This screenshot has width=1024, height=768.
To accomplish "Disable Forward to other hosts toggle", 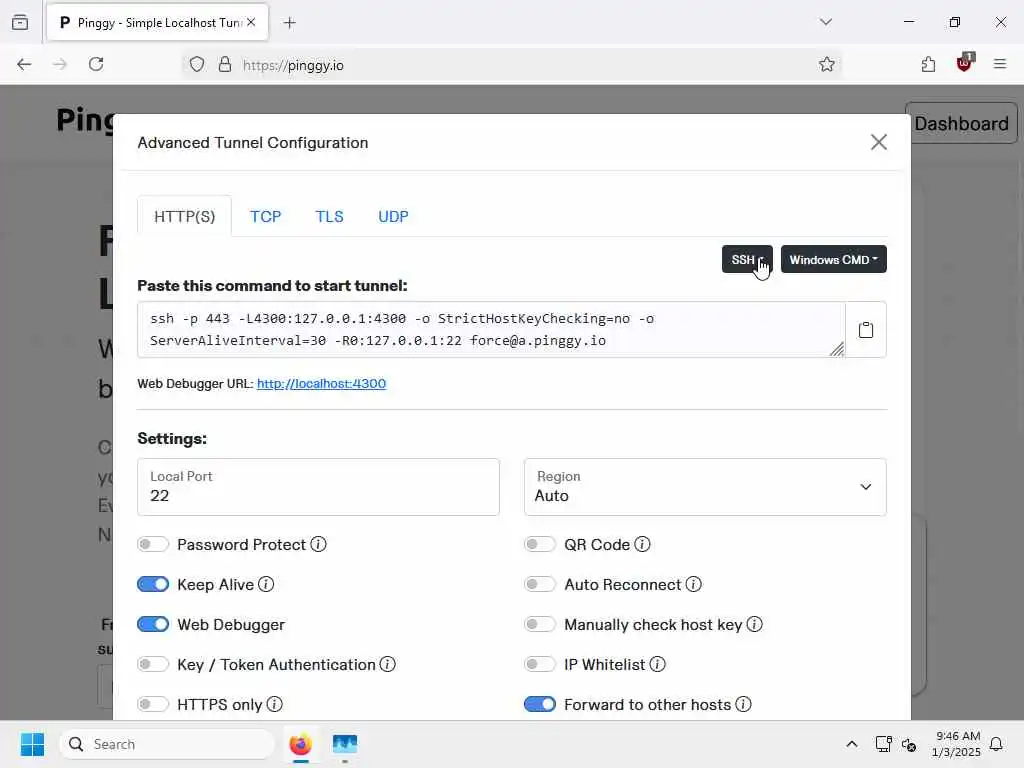I will tap(540, 704).
